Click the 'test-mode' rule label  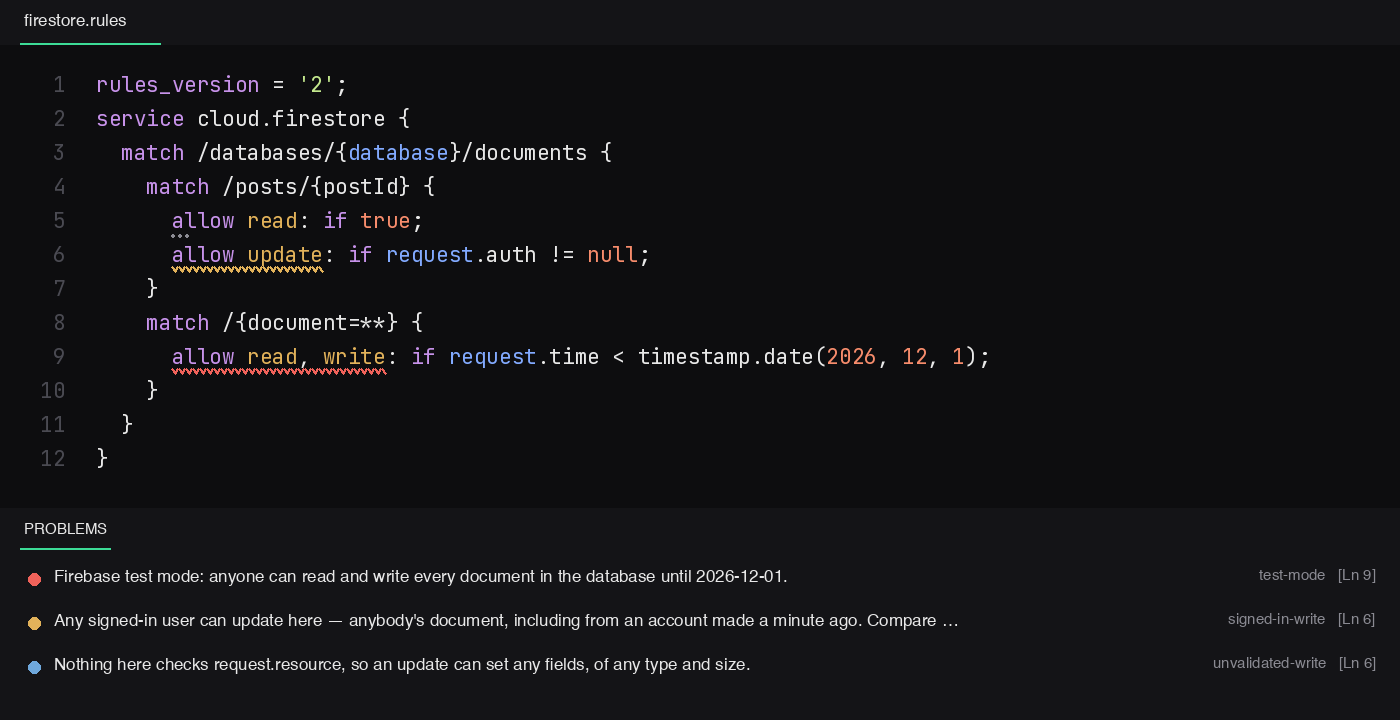(1292, 575)
